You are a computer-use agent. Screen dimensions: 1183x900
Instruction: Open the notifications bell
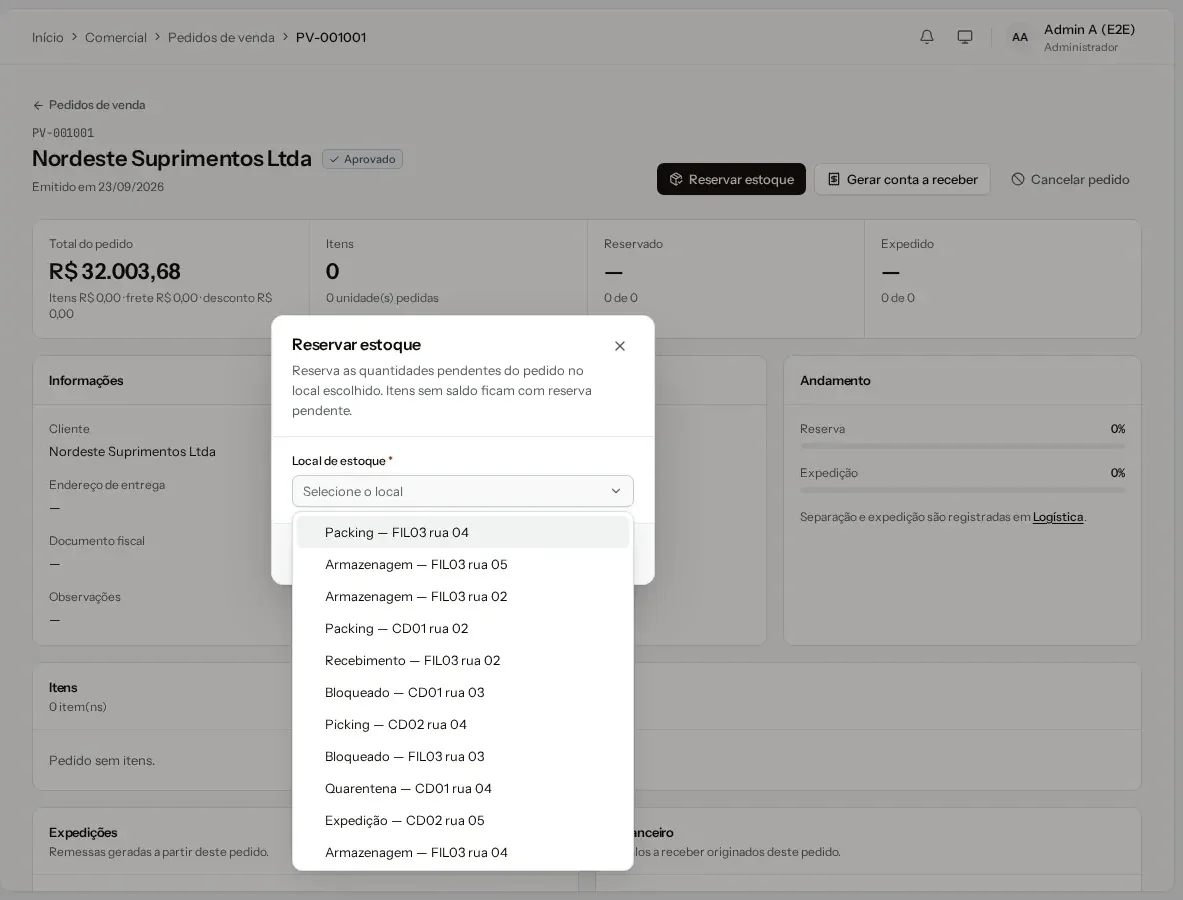pos(926,37)
